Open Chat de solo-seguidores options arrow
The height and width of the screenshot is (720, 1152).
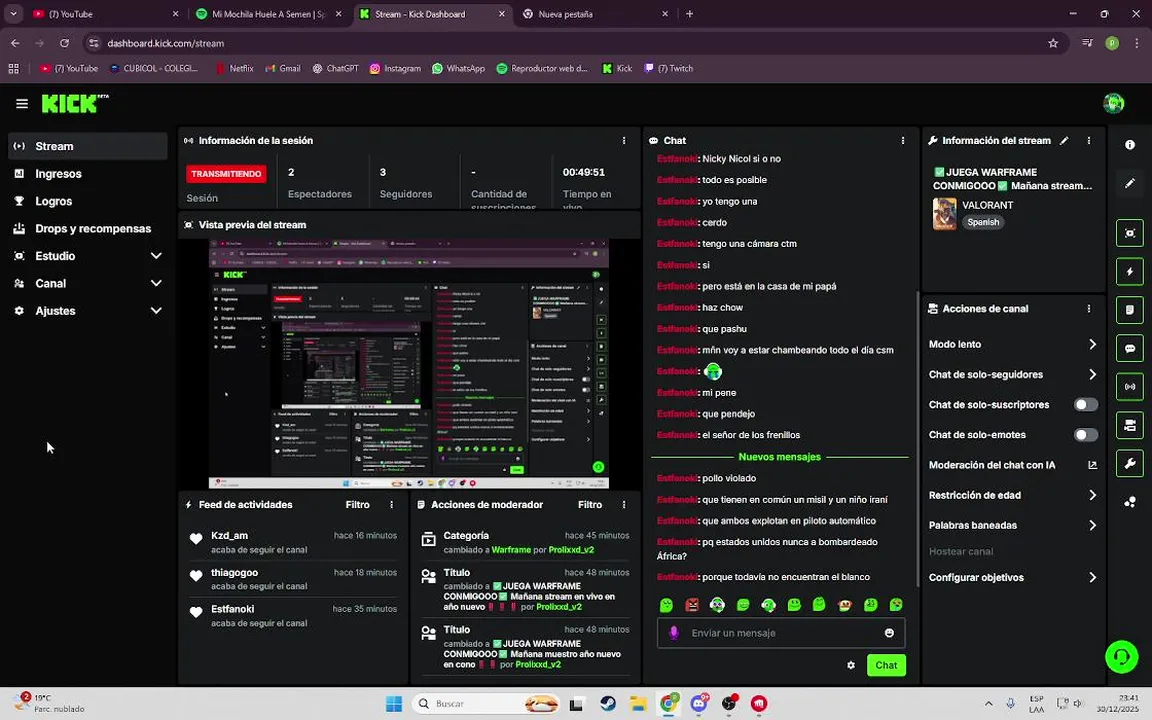click(x=1092, y=374)
